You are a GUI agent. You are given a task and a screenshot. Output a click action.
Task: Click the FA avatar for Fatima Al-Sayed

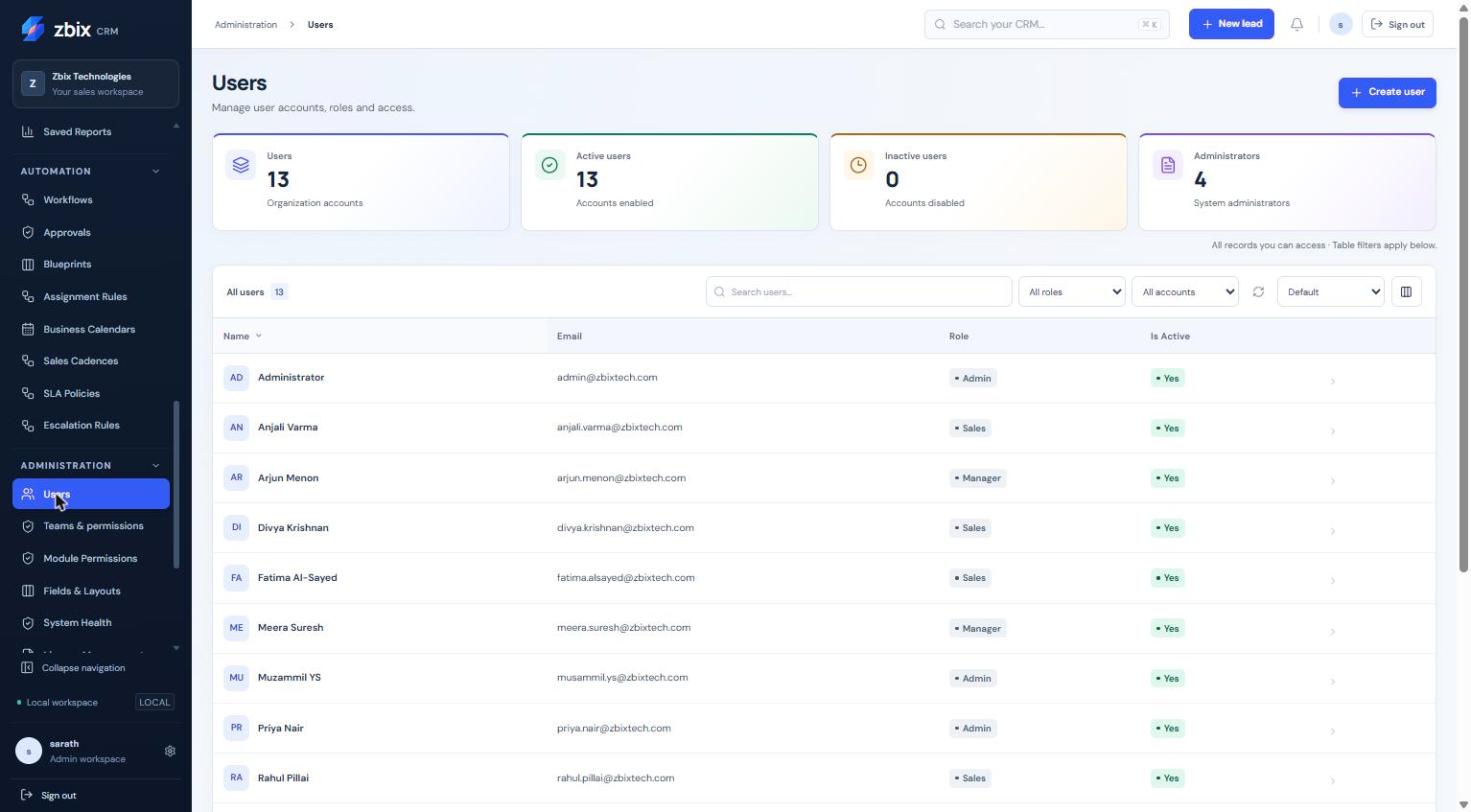point(236,578)
